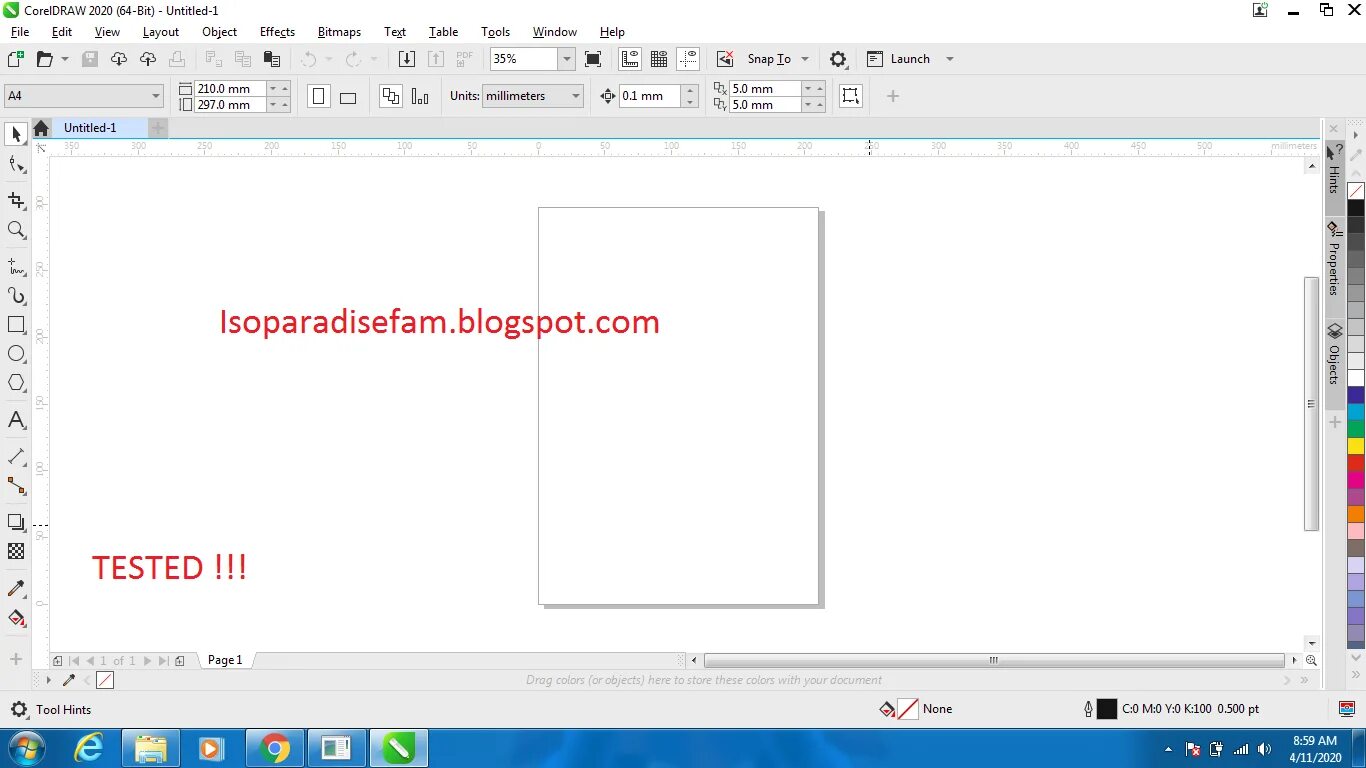Add a new document tab with plus

[157, 128]
